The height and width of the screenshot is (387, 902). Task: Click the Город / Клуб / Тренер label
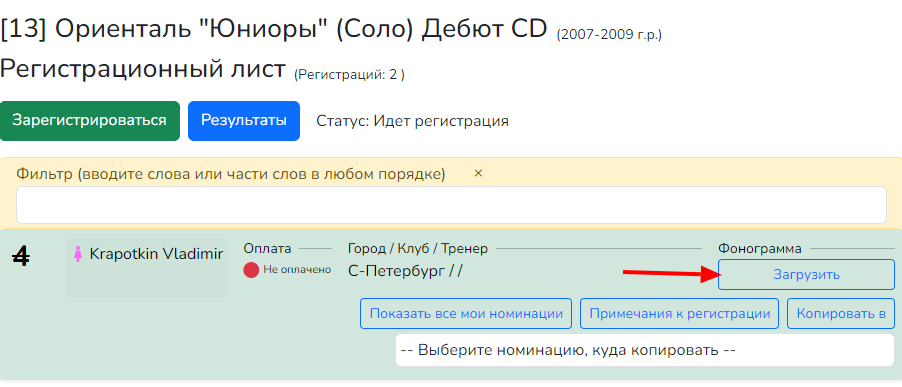tap(418, 248)
